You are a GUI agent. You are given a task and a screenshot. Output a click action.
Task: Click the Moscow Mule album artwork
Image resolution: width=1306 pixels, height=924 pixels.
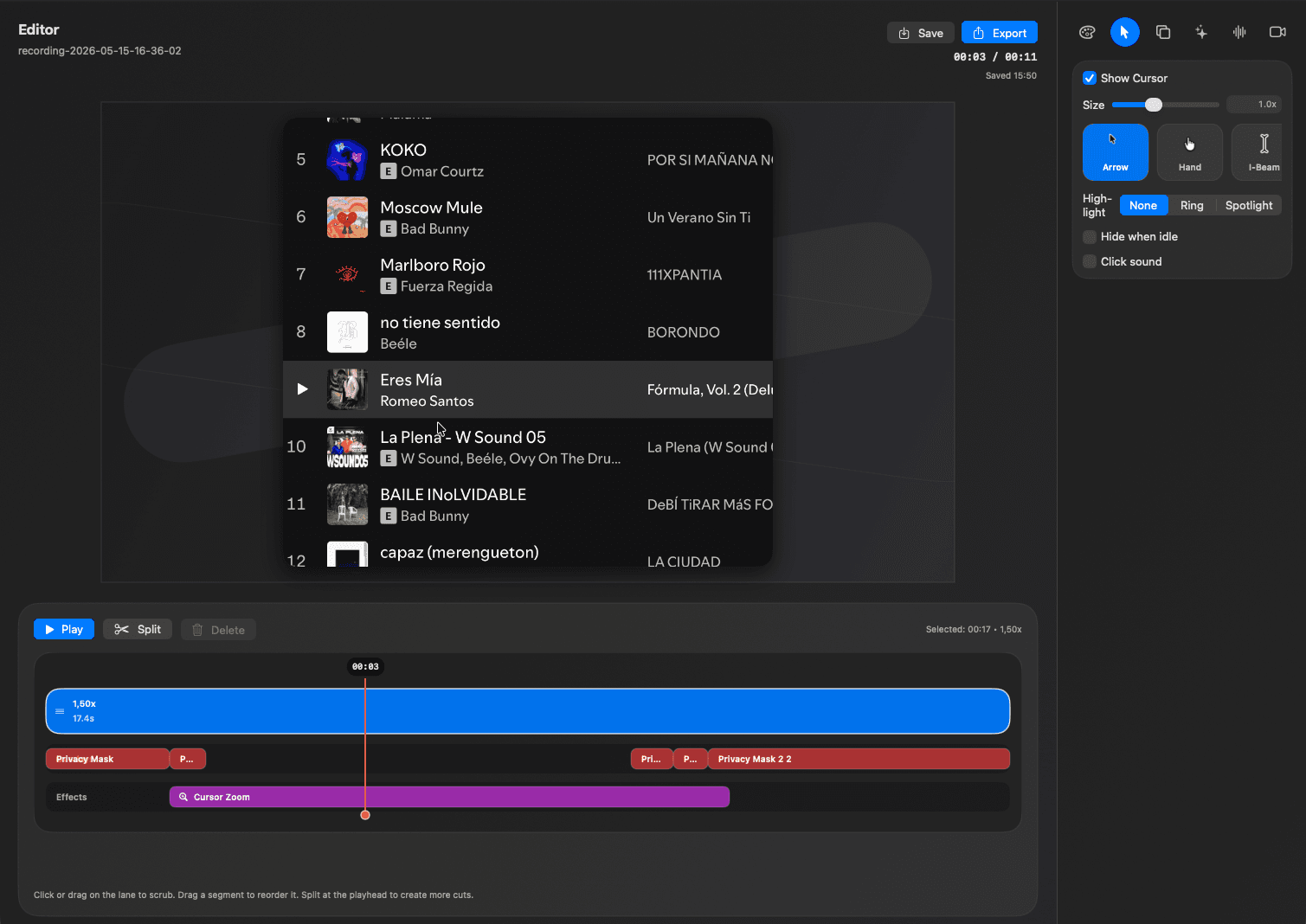[347, 217]
